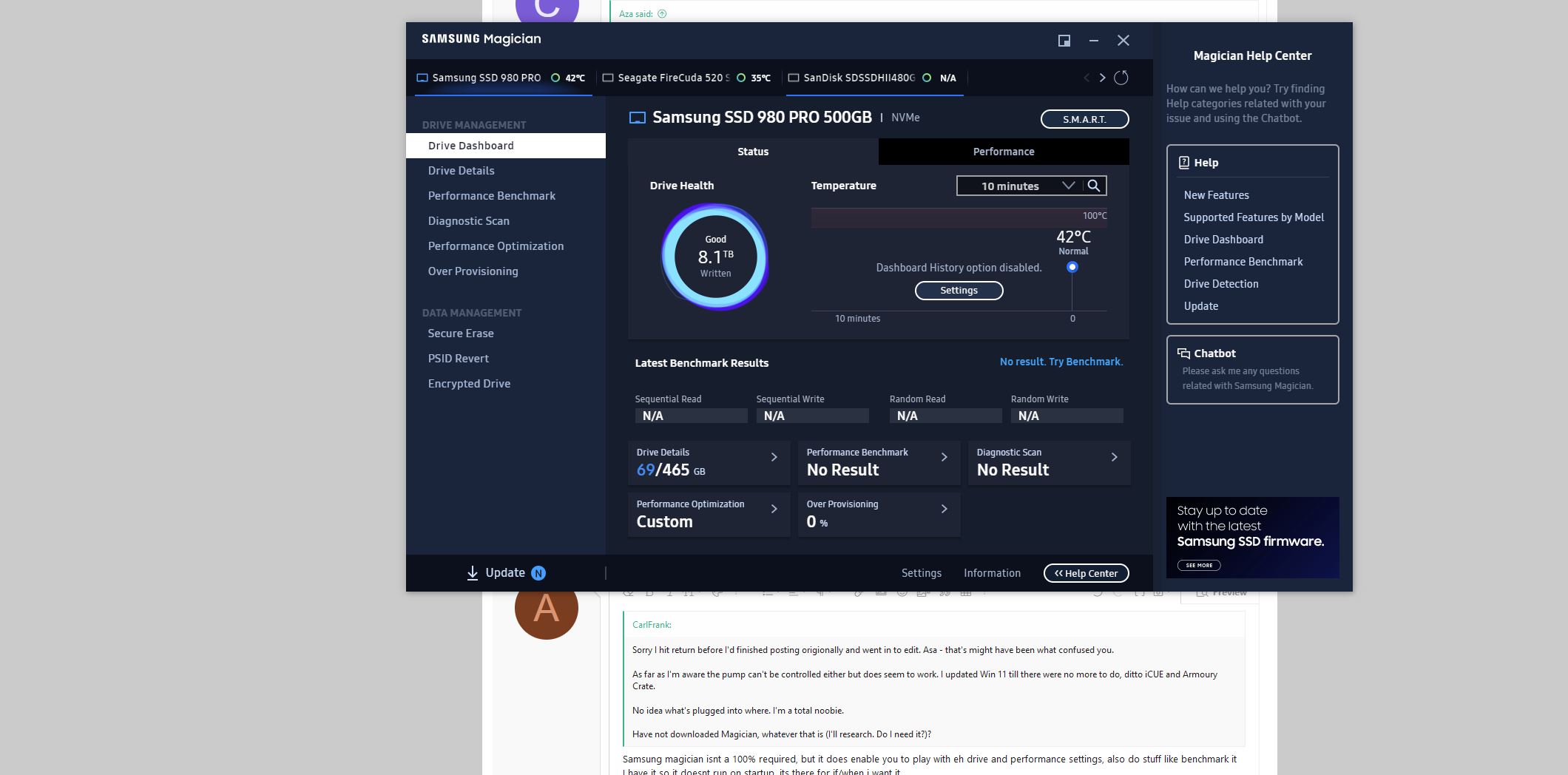
Task: Expand the Drive Details card arrow
Action: [x=774, y=457]
